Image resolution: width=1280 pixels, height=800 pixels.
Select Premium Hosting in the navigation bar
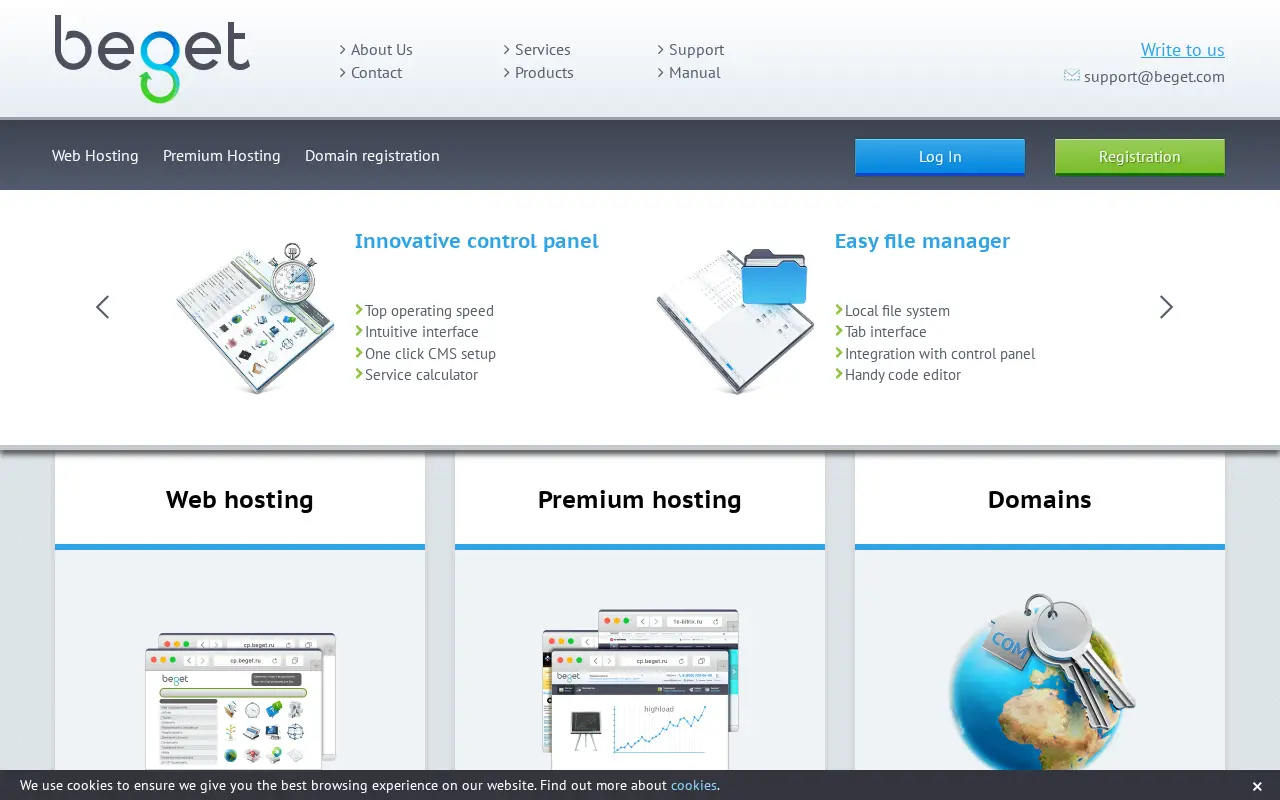click(x=222, y=155)
